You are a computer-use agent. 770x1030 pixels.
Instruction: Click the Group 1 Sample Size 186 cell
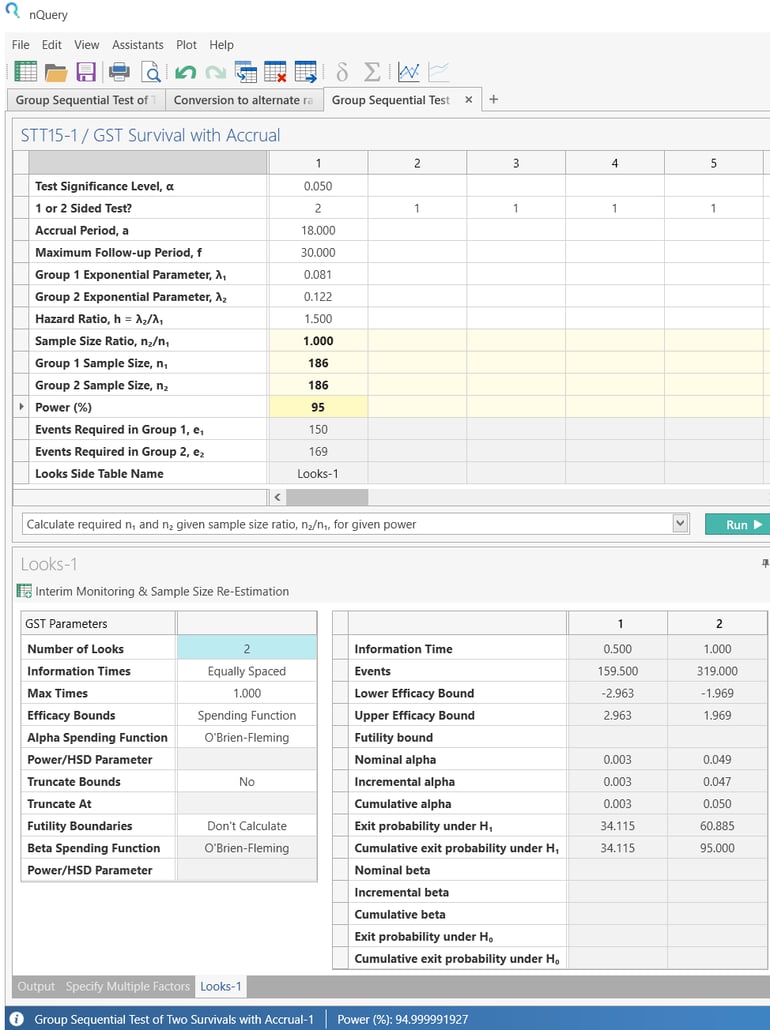[318, 363]
